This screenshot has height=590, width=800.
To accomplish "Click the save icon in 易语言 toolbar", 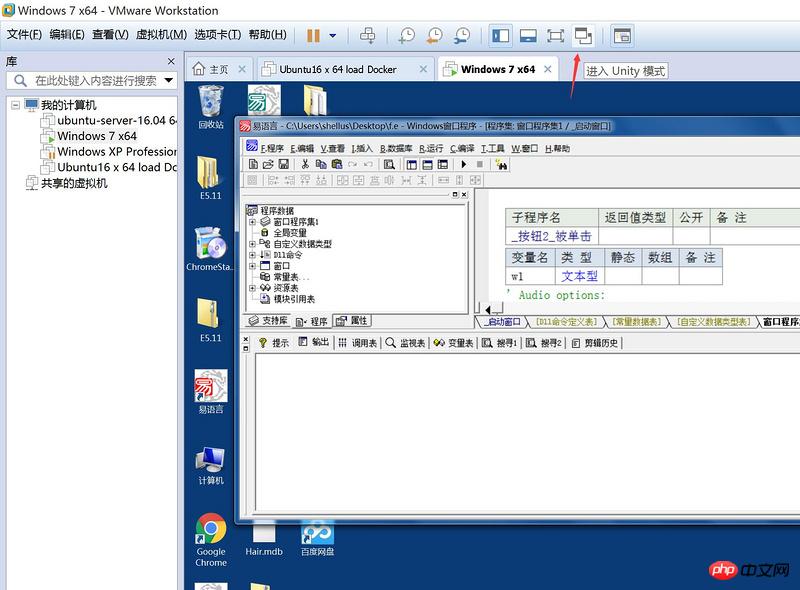I will tap(283, 164).
